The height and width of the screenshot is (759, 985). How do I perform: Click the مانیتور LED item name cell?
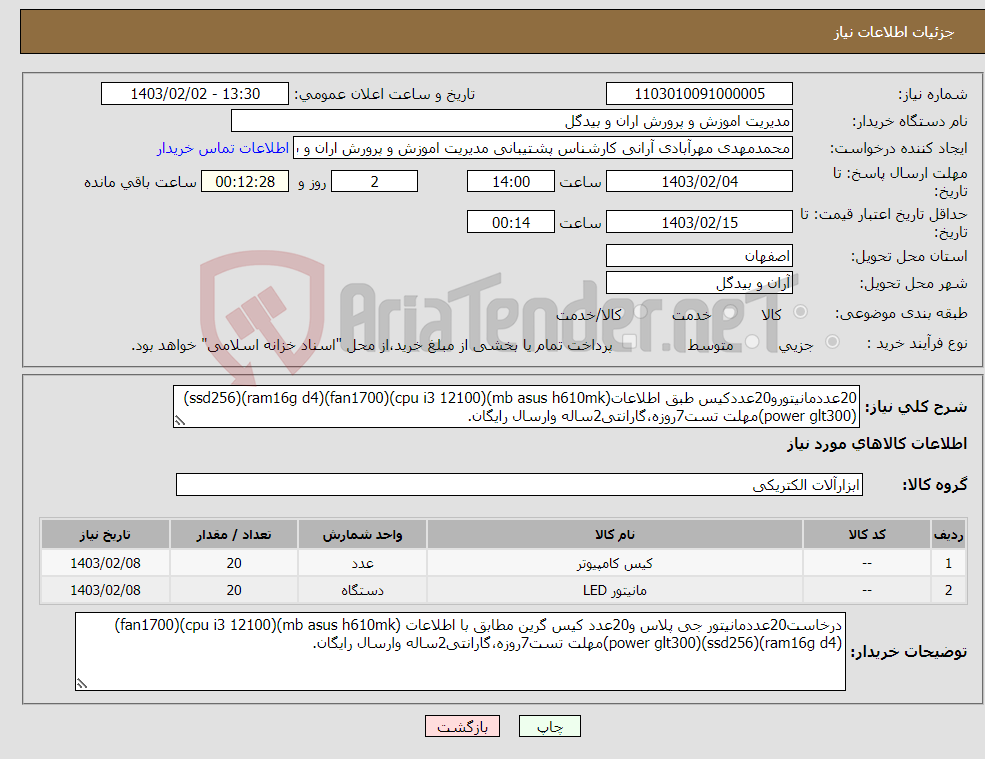point(615,591)
